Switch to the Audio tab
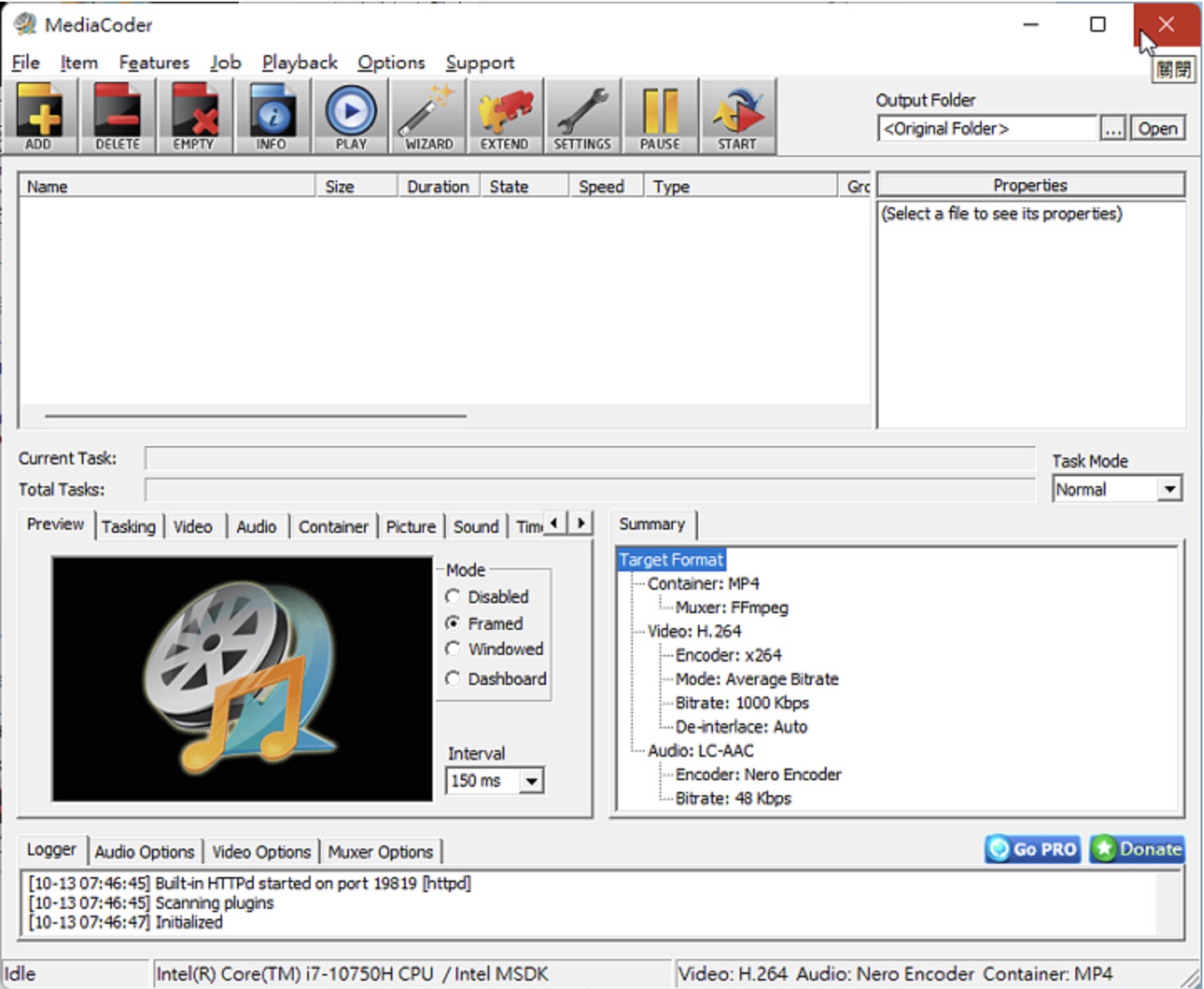 pyautogui.click(x=256, y=527)
